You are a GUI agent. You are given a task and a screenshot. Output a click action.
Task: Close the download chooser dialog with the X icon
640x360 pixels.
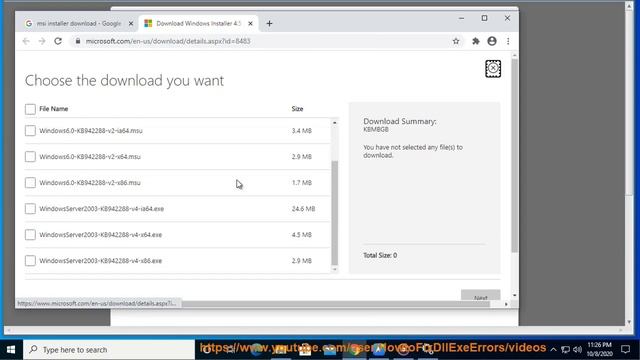pos(493,69)
